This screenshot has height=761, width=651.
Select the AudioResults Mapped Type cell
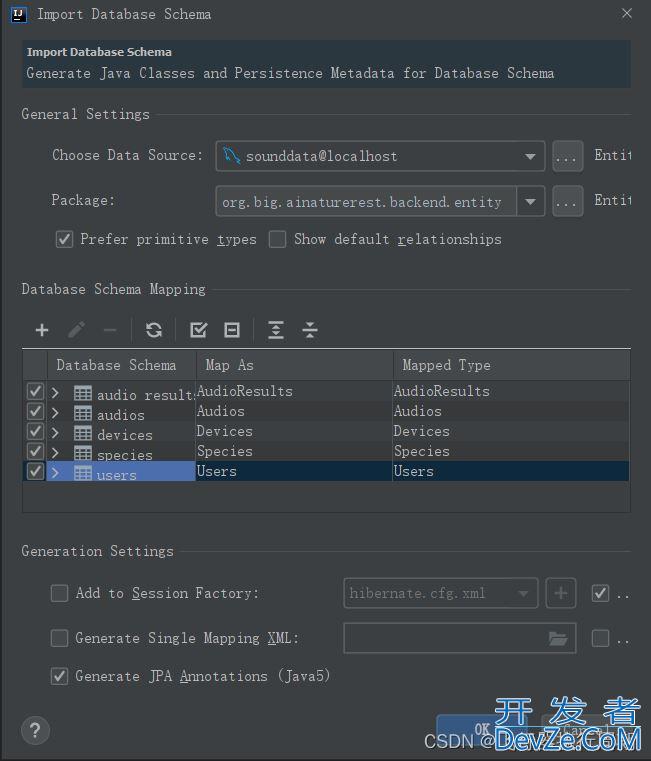(x=511, y=391)
